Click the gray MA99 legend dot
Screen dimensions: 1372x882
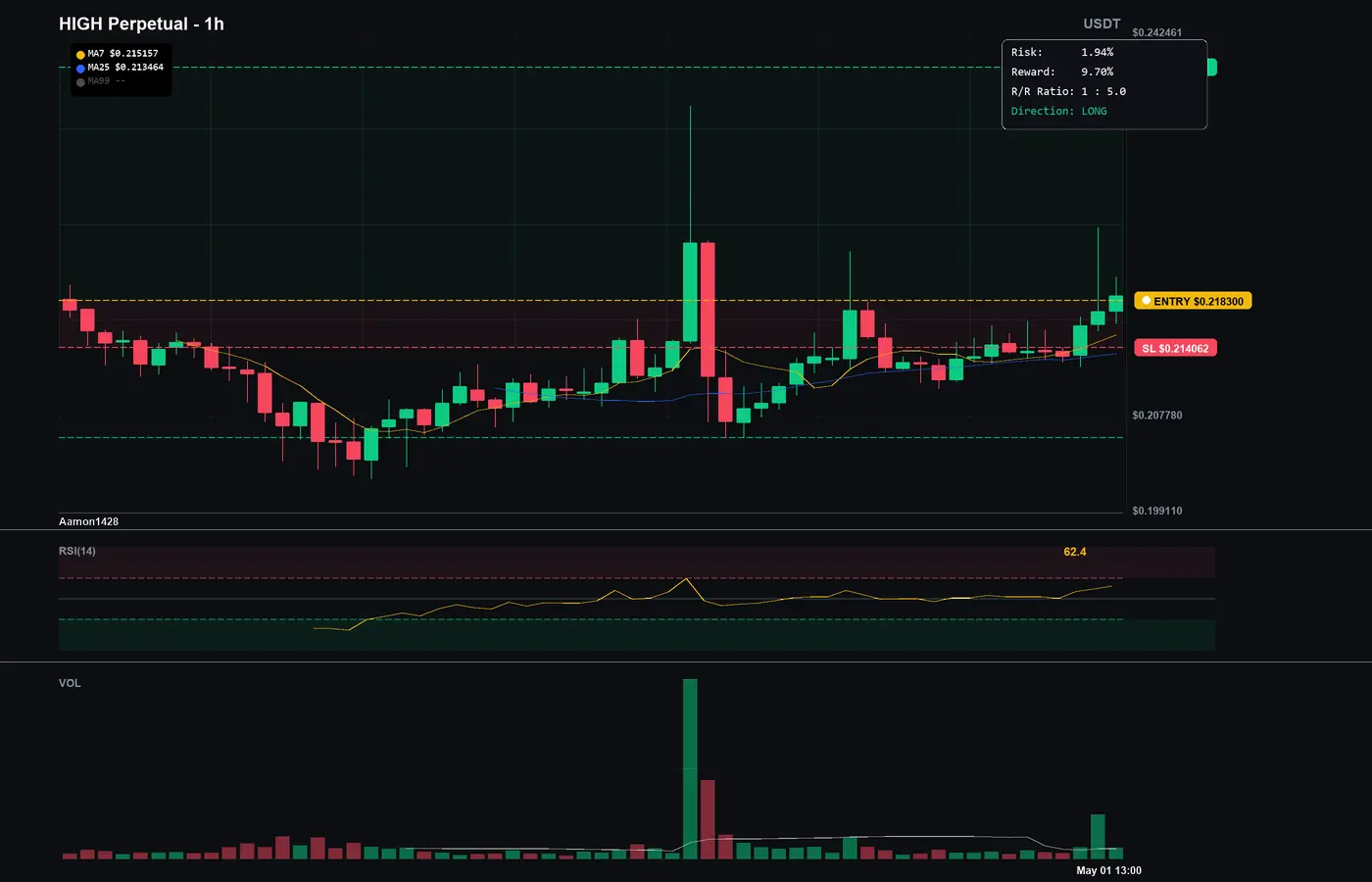80,82
